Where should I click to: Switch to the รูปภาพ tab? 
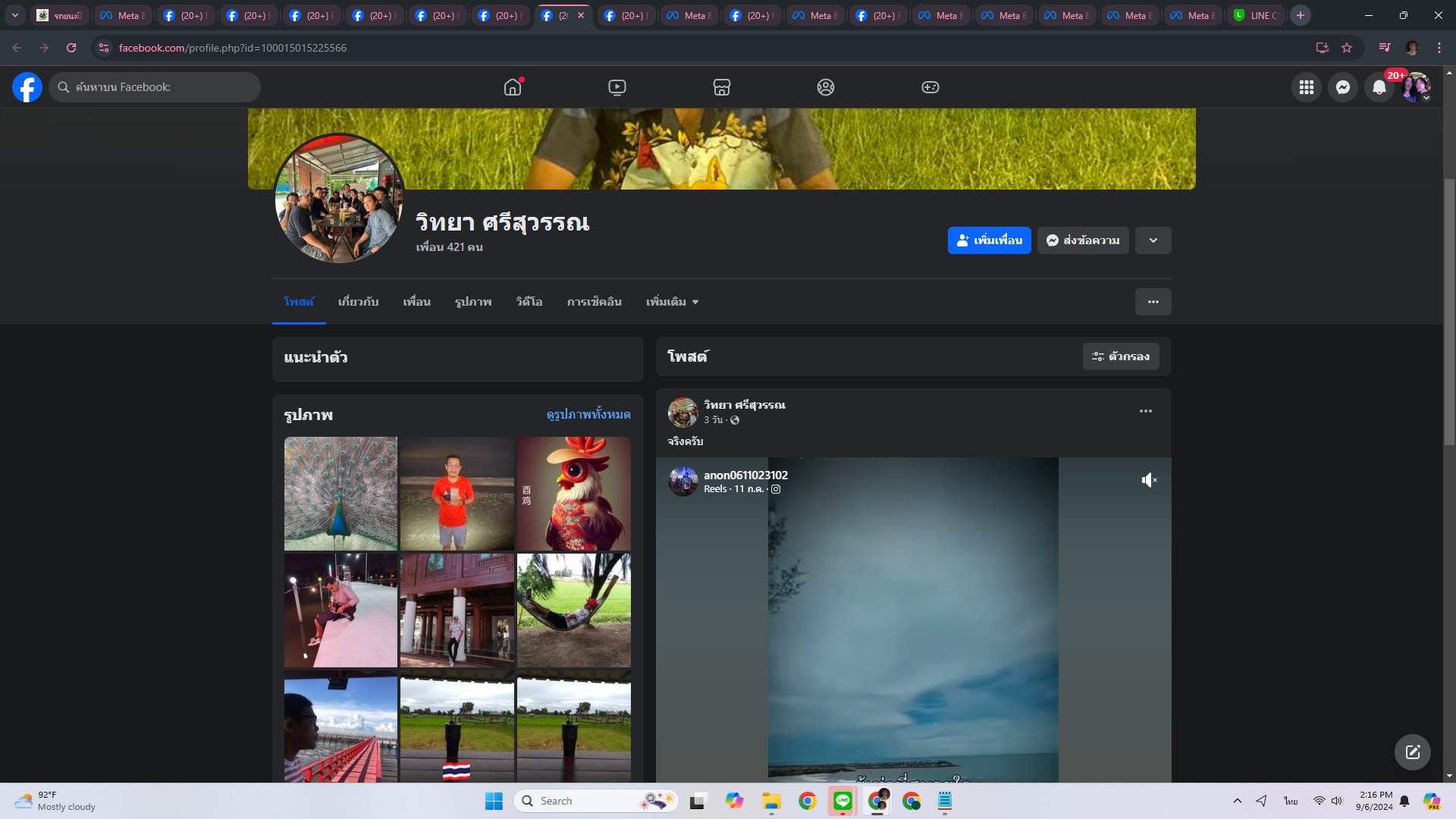(x=473, y=302)
